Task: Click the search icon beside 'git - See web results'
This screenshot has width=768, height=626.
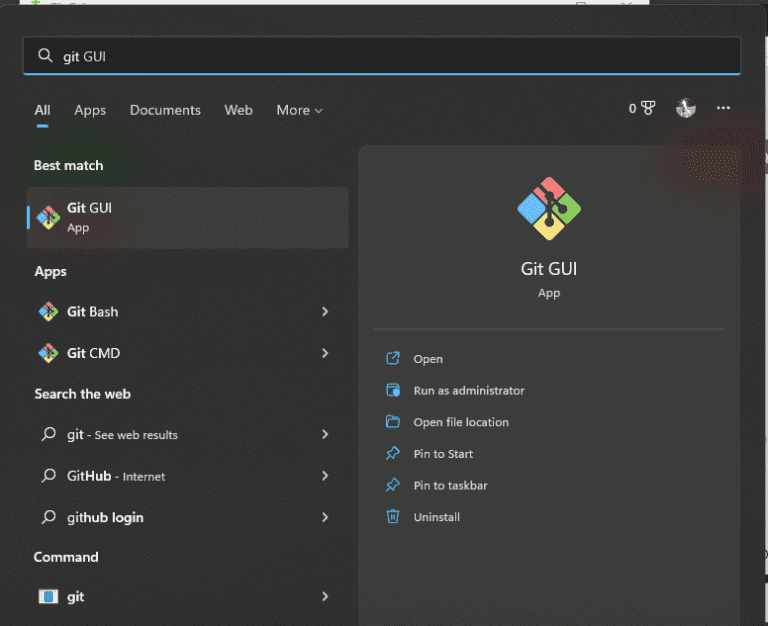Action: tap(48, 434)
